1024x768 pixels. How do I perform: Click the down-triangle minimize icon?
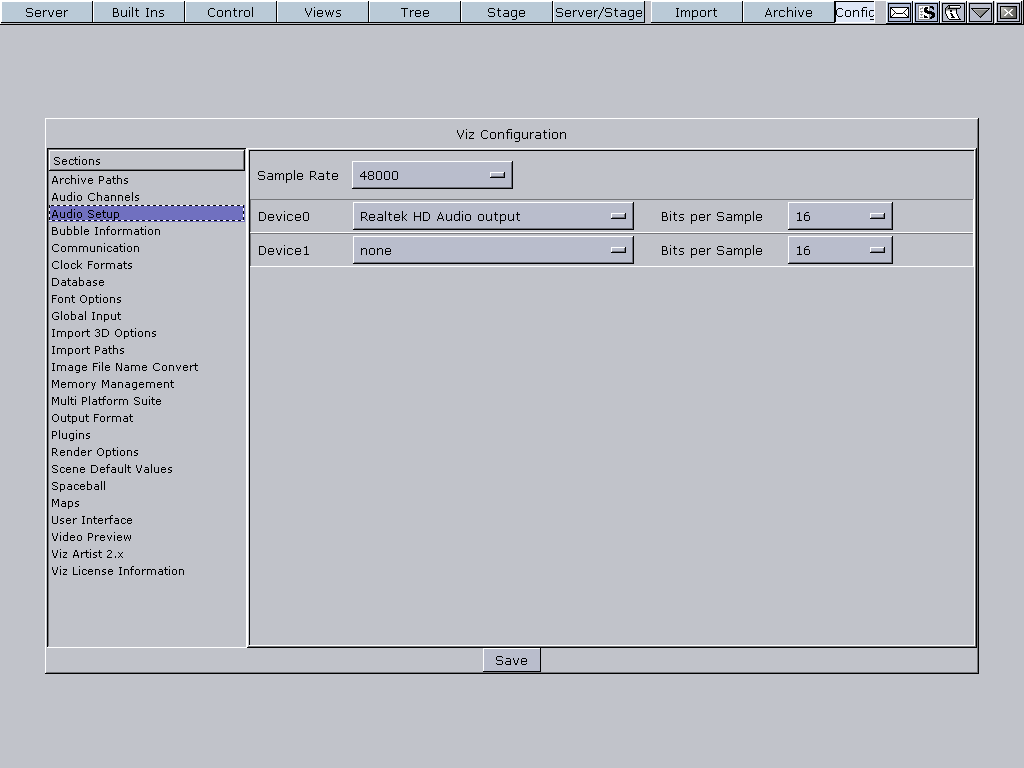[x=980, y=12]
